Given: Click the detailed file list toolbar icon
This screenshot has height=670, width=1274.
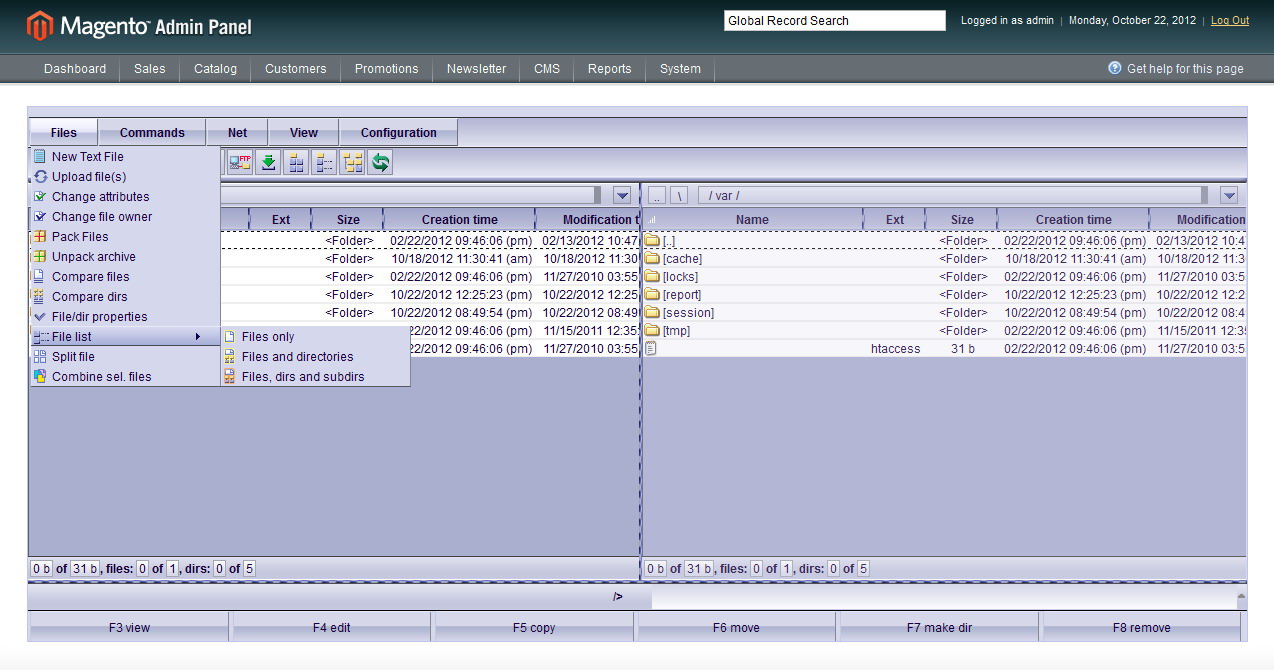Looking at the screenshot, I should [324, 163].
